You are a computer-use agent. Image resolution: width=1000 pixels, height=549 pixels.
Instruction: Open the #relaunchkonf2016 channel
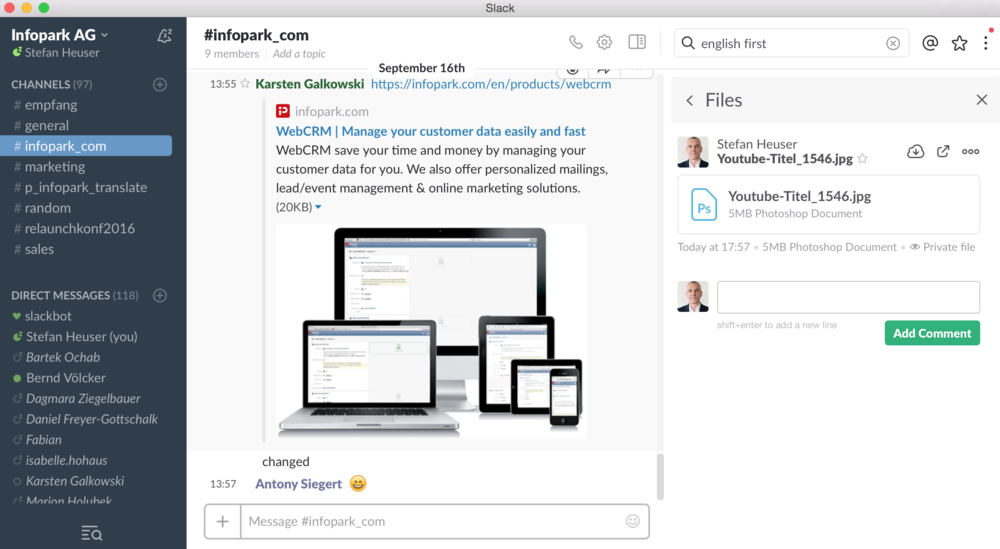pyautogui.click(x=86, y=228)
